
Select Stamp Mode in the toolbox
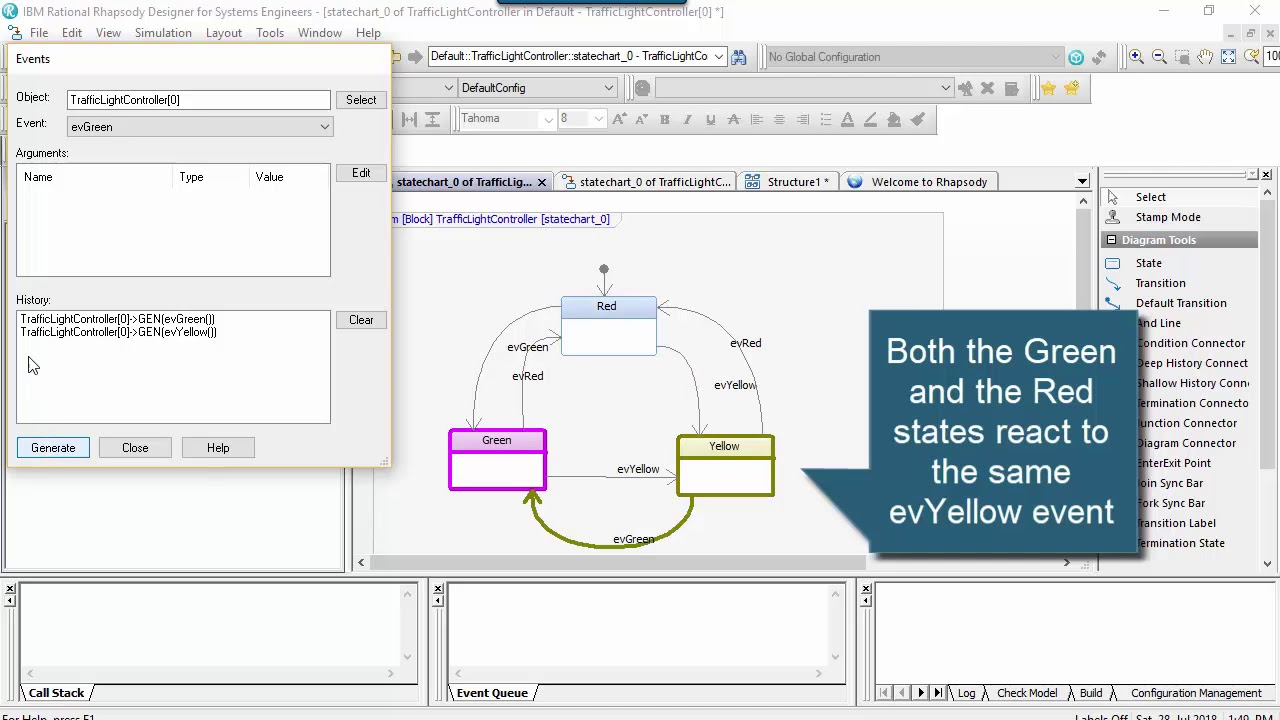pyautogui.click(x=1167, y=217)
